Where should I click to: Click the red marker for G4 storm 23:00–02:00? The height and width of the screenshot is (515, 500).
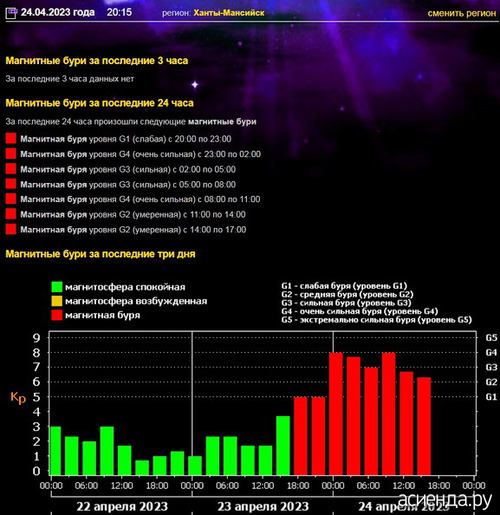click(11, 154)
